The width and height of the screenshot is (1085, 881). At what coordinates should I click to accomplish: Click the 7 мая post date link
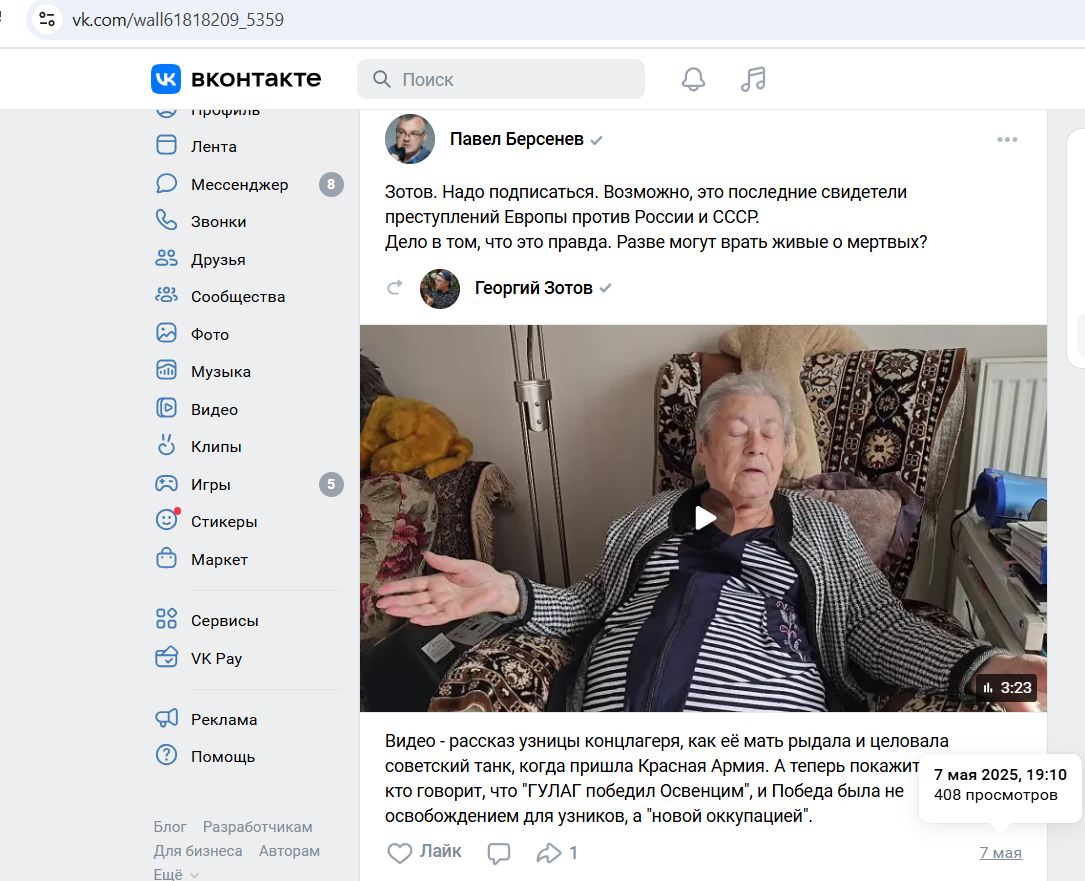1000,853
